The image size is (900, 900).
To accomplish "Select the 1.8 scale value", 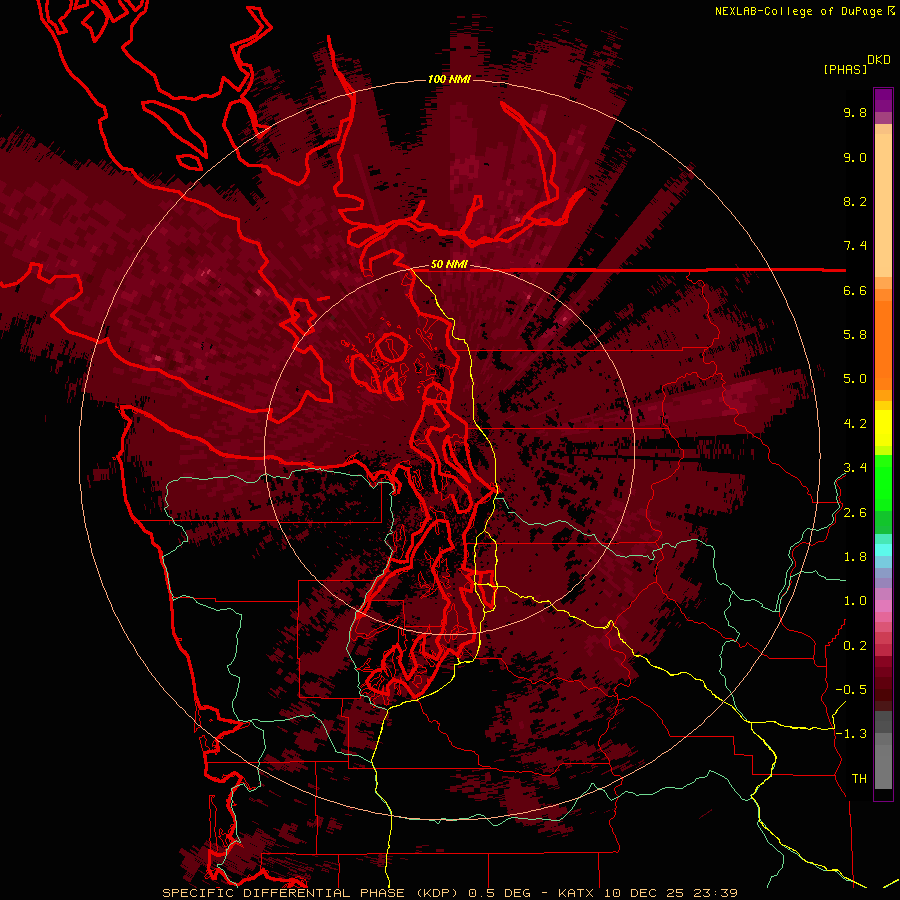I will [855, 557].
